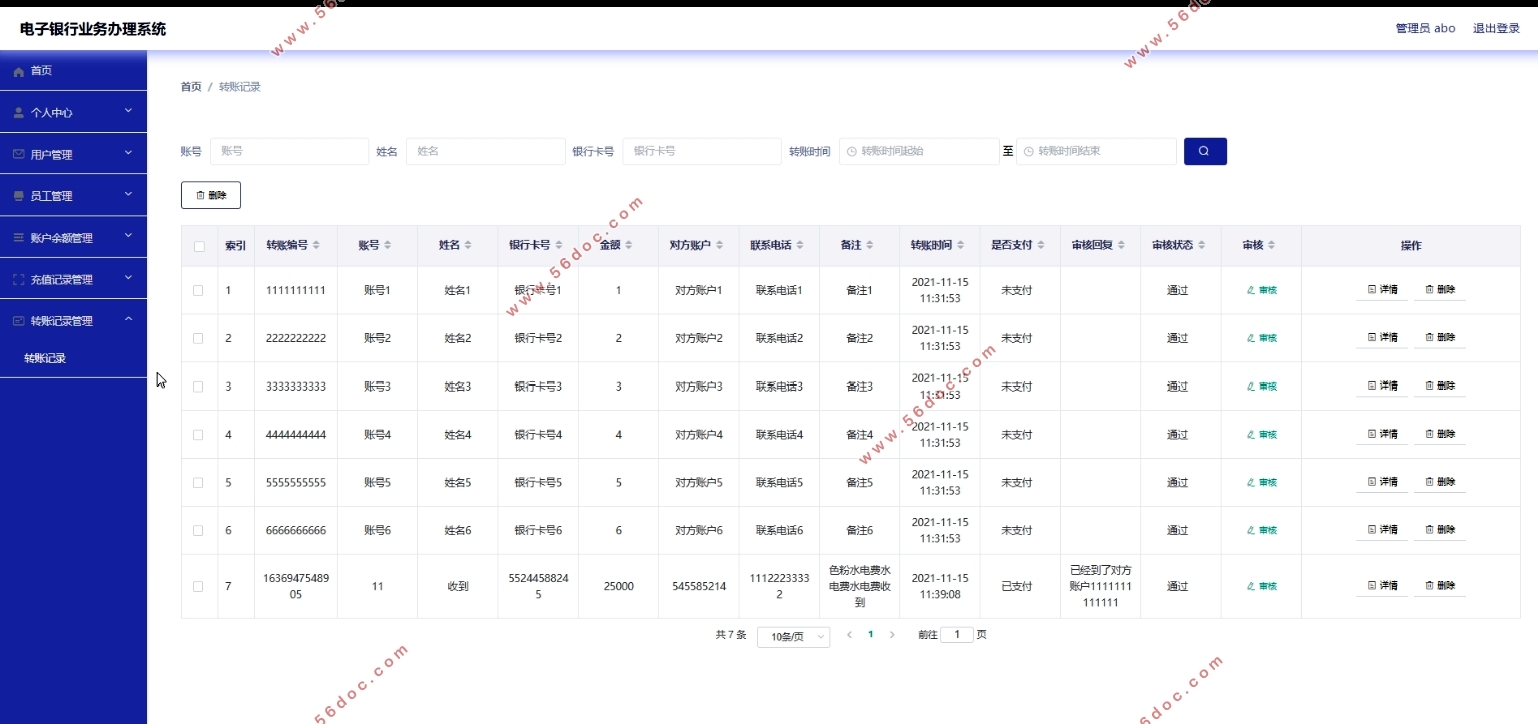Viewport: 1538px width, 724px height.
Task: Click the 账号 search input
Action: tap(289, 151)
